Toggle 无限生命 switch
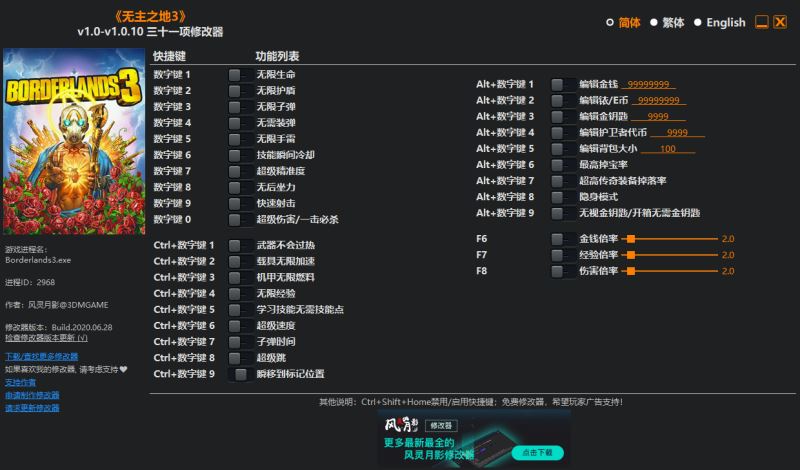The image size is (800, 470). [240, 75]
